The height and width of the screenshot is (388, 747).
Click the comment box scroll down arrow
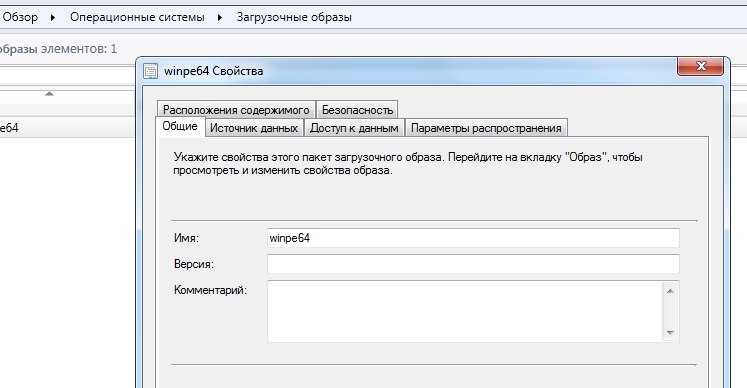tap(670, 333)
